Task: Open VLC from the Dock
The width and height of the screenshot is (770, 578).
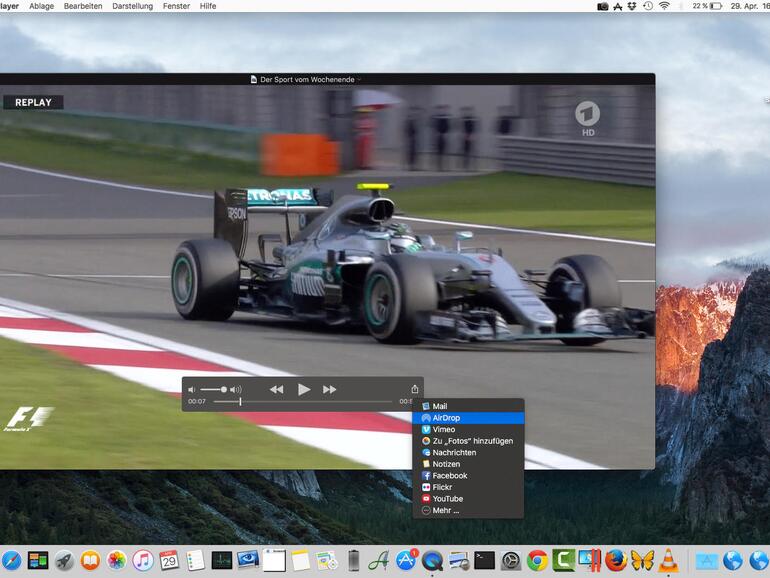Action: pyautogui.click(x=668, y=560)
